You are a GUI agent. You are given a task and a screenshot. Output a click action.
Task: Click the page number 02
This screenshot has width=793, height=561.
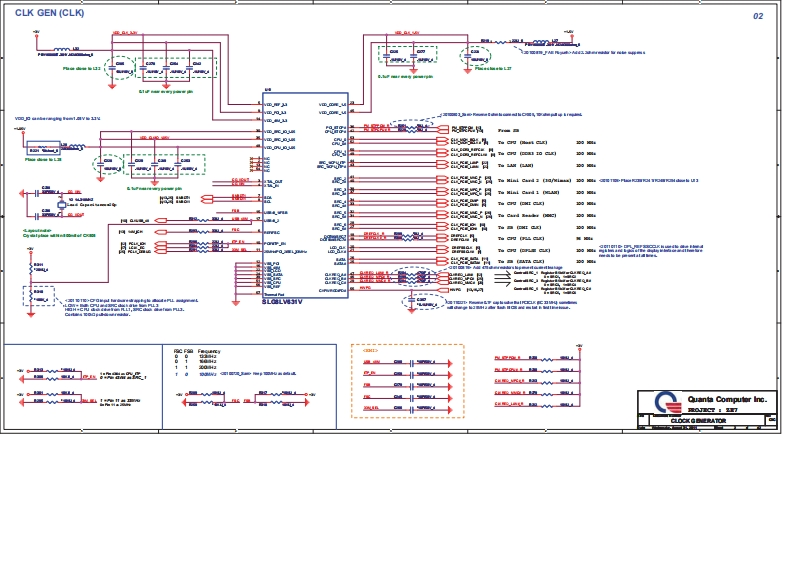757,16
